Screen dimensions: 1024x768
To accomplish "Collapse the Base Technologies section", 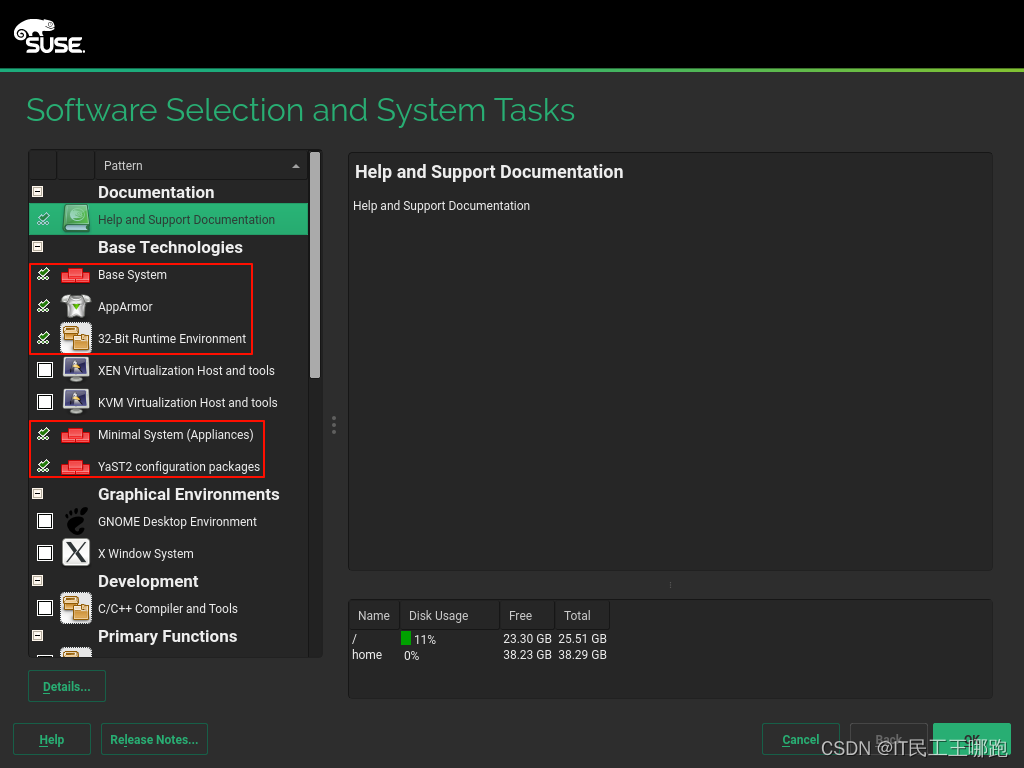I will tap(37, 246).
